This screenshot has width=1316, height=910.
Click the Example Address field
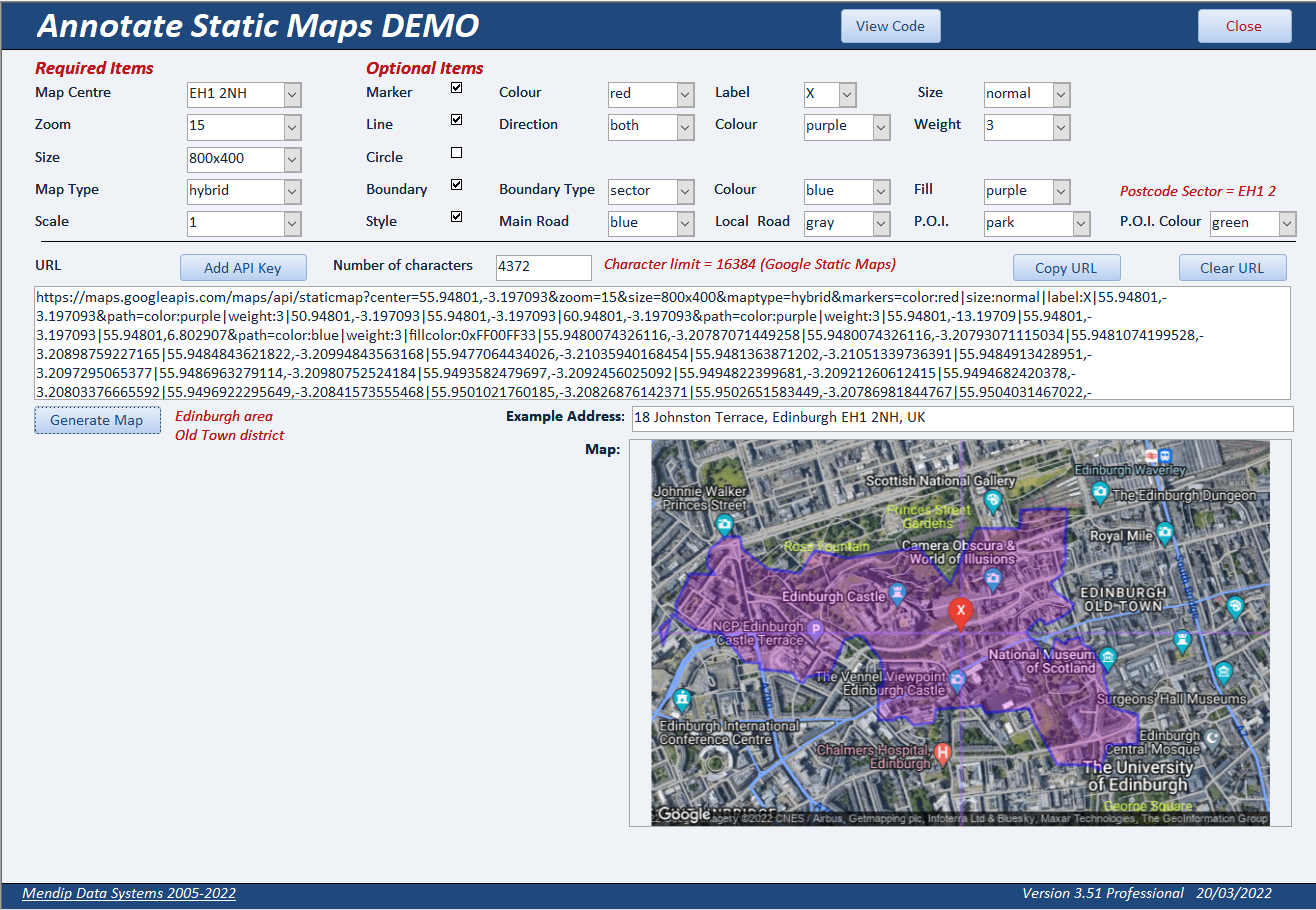[962, 418]
